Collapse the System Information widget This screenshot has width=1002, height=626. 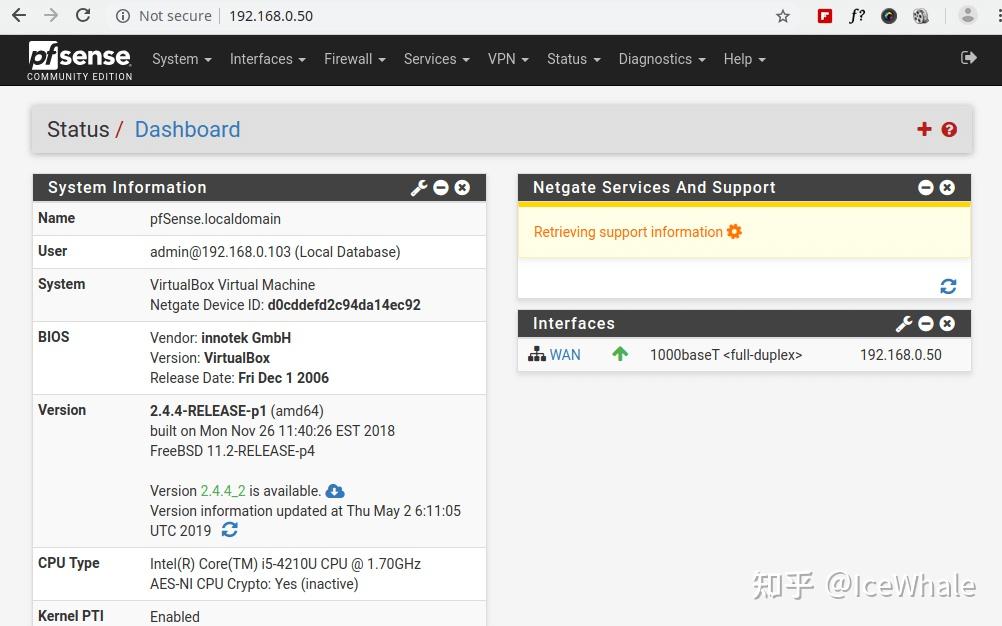click(x=440, y=187)
